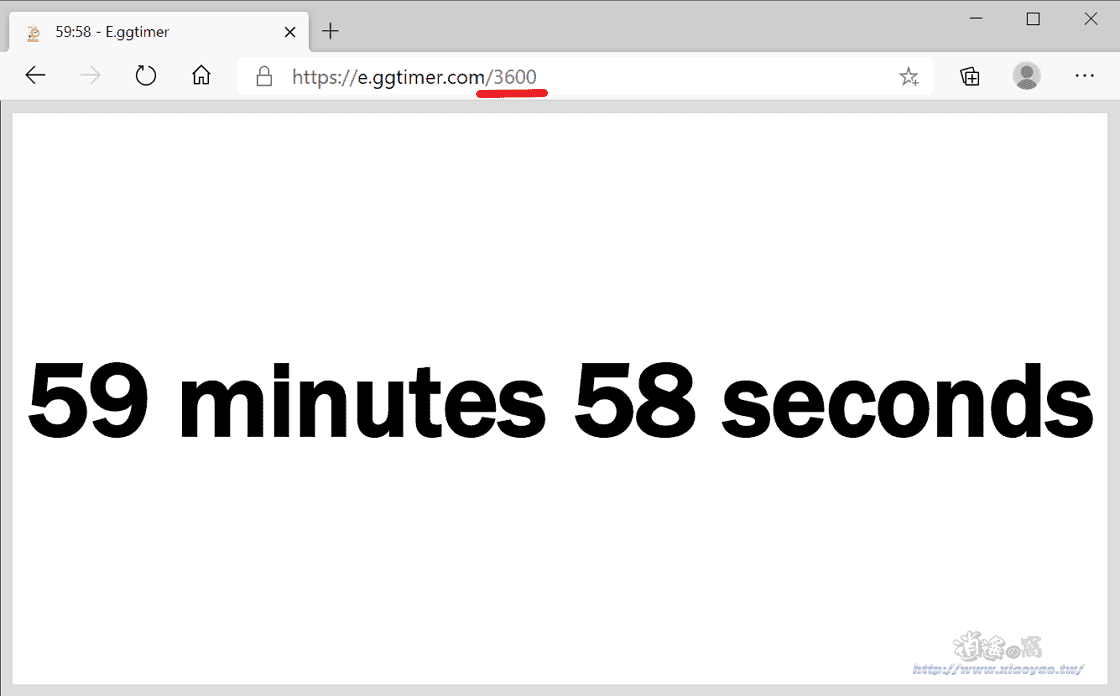View site information via the lock icon
The width and height of the screenshot is (1120, 696).
[264, 76]
